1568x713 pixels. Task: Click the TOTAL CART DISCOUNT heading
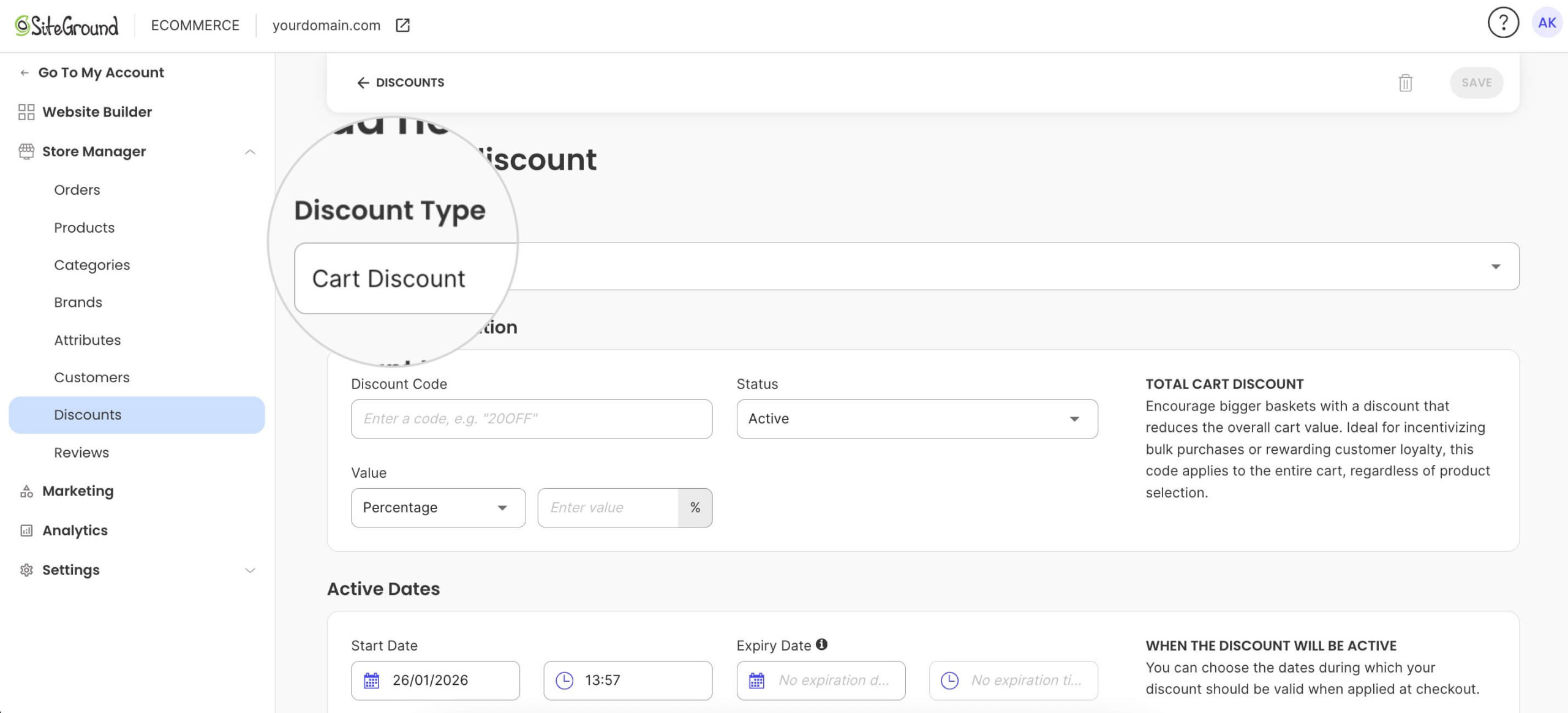click(x=1224, y=384)
